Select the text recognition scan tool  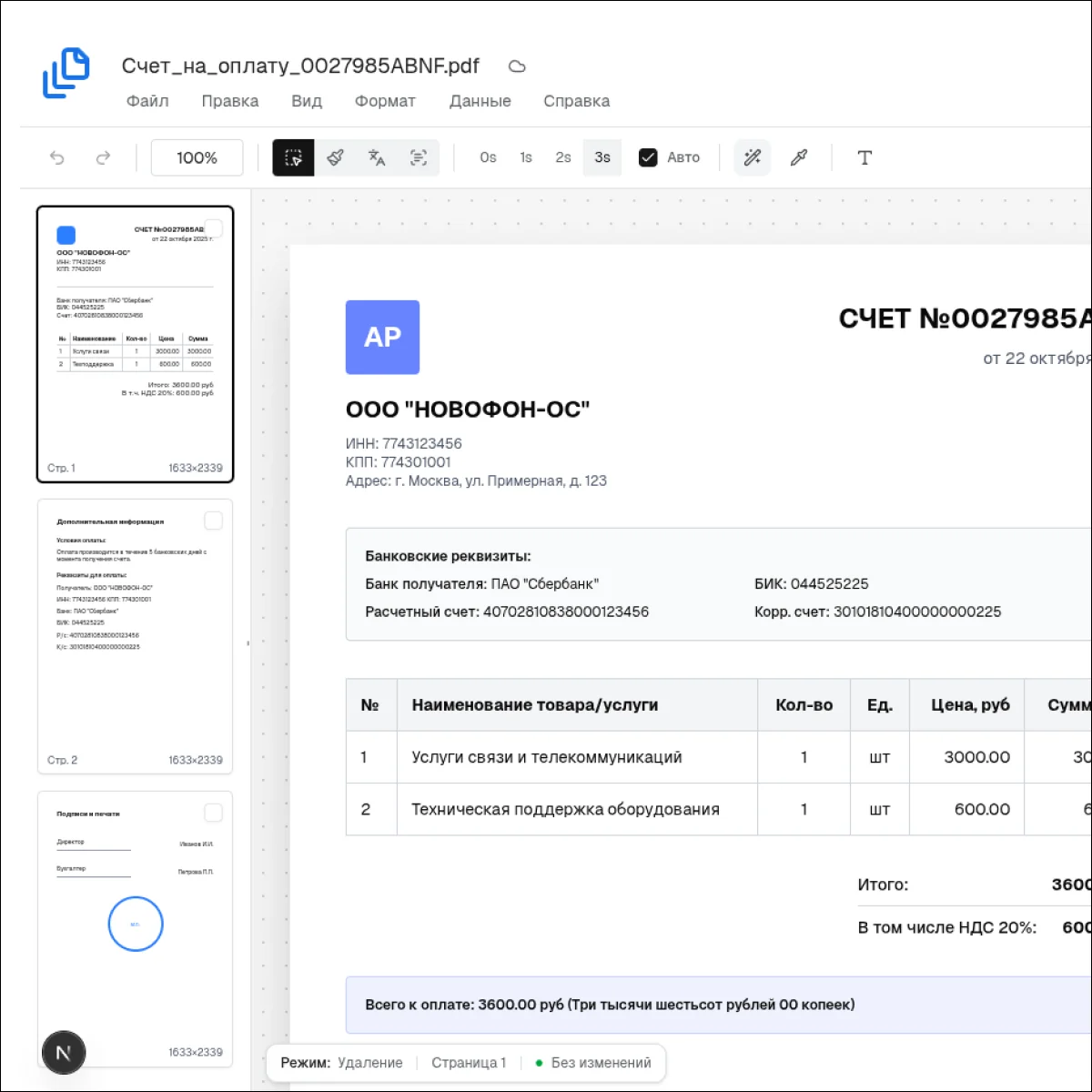tap(419, 157)
